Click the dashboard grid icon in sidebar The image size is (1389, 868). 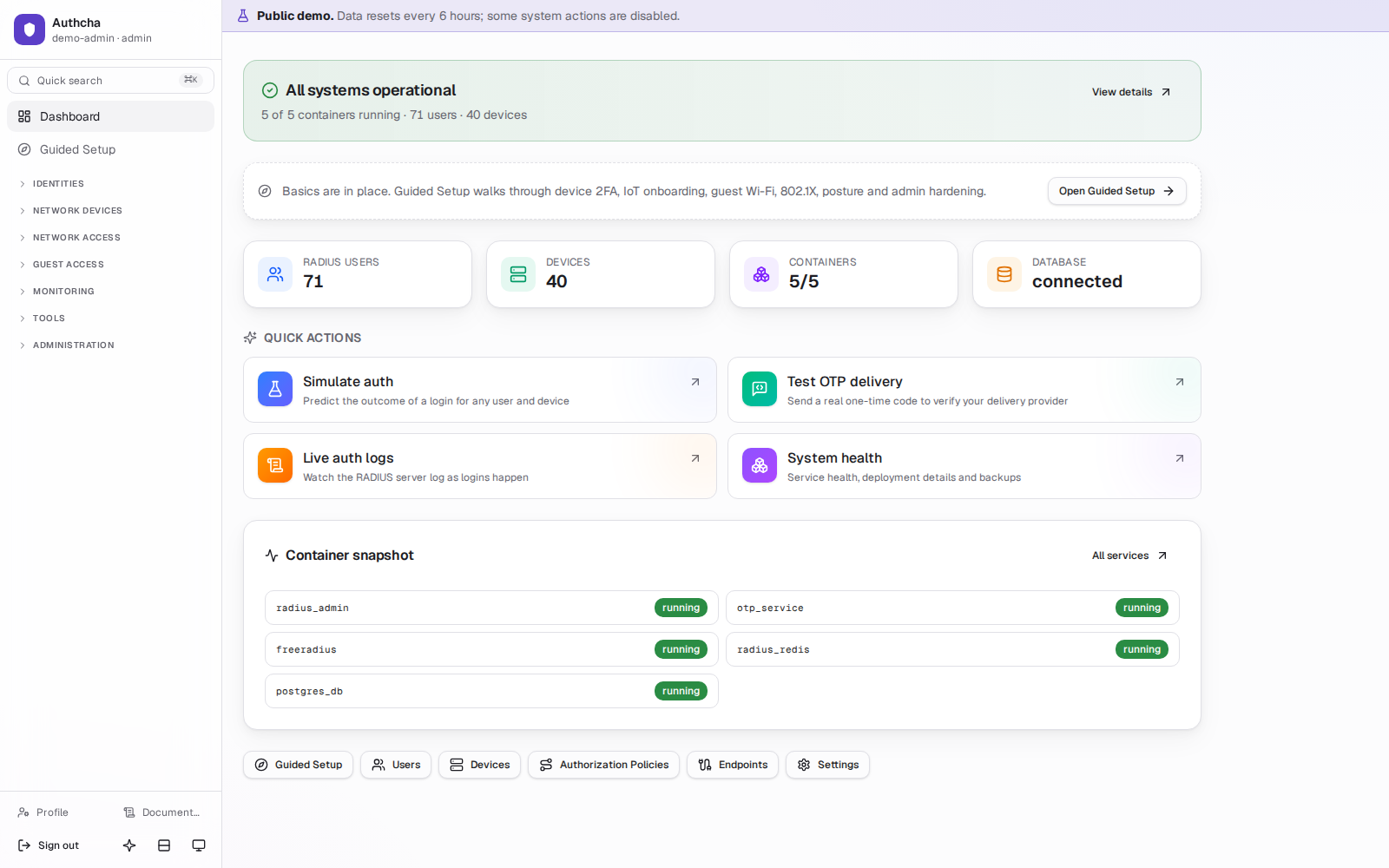[x=24, y=116]
